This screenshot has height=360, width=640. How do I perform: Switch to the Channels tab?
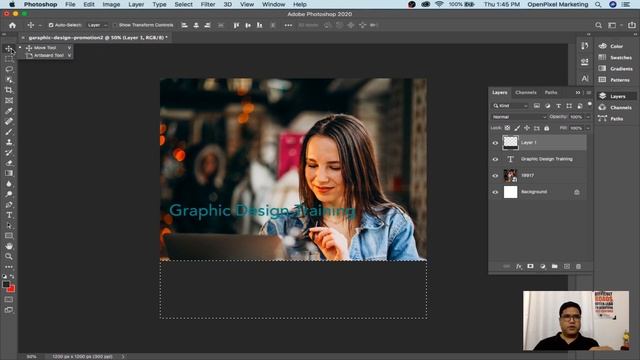click(x=526, y=93)
